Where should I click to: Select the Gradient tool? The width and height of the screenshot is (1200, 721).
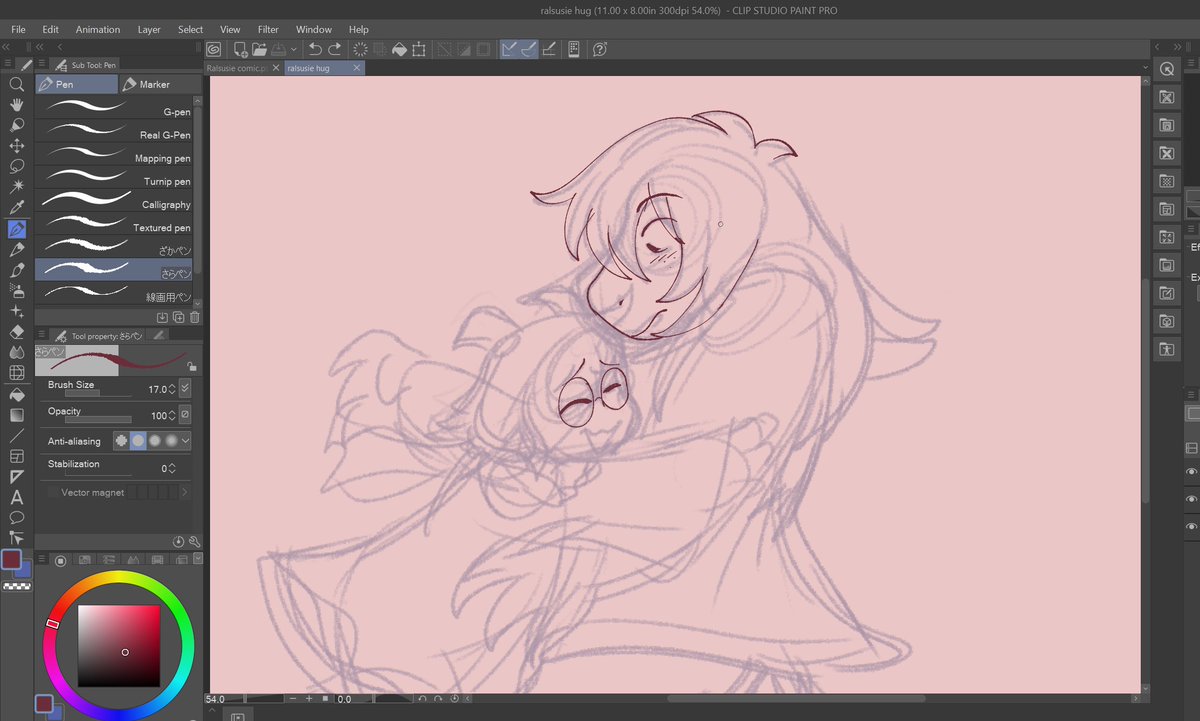click(x=17, y=415)
